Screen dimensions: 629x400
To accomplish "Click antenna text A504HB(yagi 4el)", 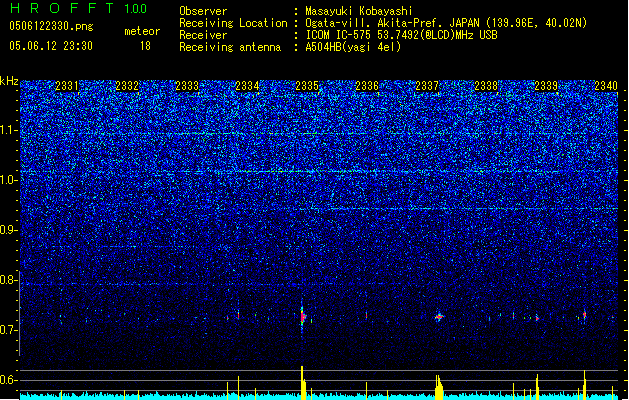I will 353,47.
